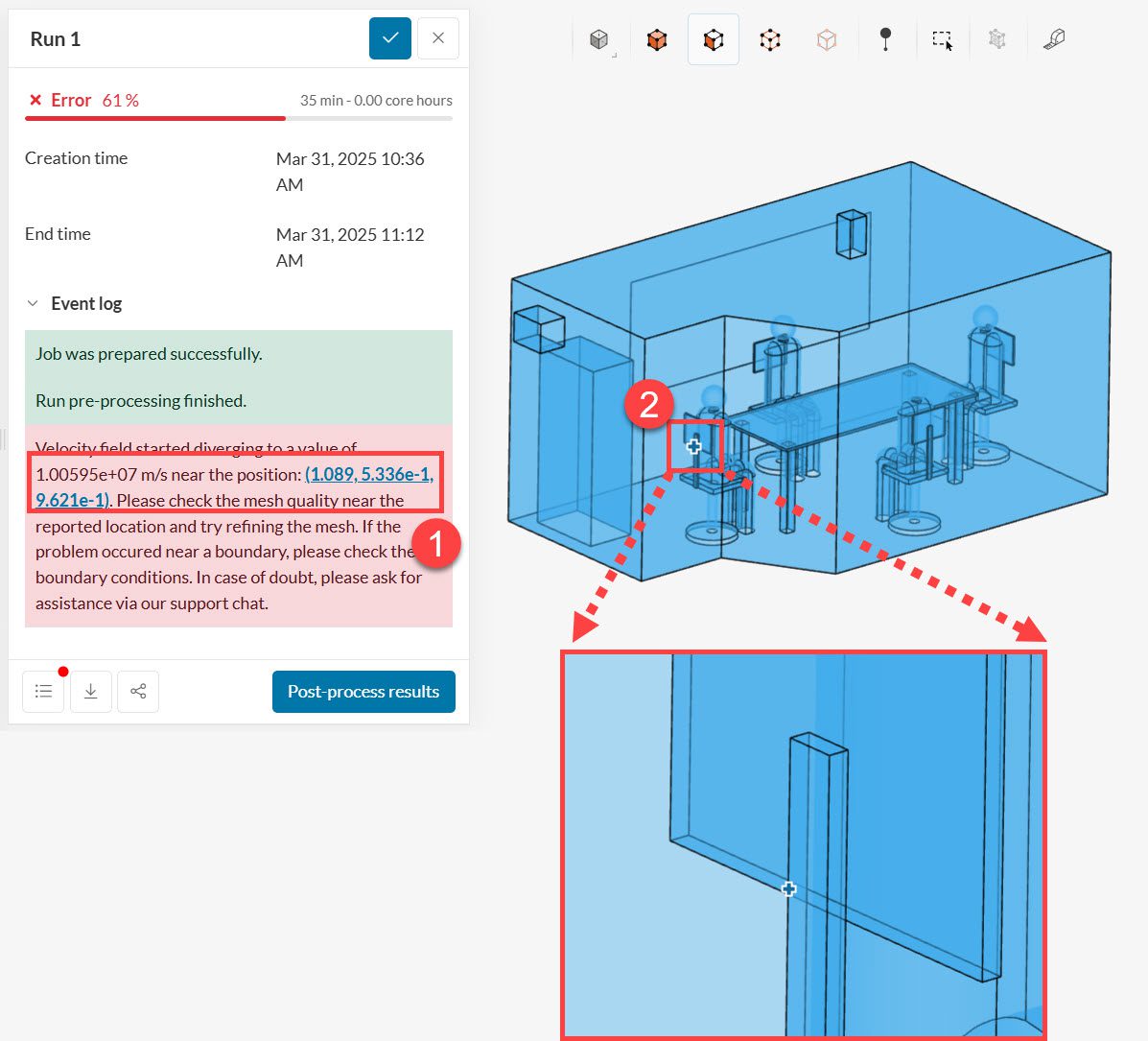
Task: Share the simulation run
Action: tap(138, 692)
